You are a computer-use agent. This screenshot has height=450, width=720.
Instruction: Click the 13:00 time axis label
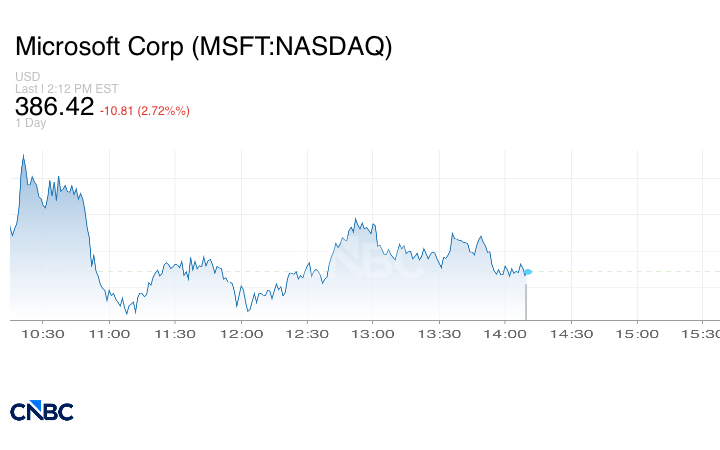coord(373,334)
